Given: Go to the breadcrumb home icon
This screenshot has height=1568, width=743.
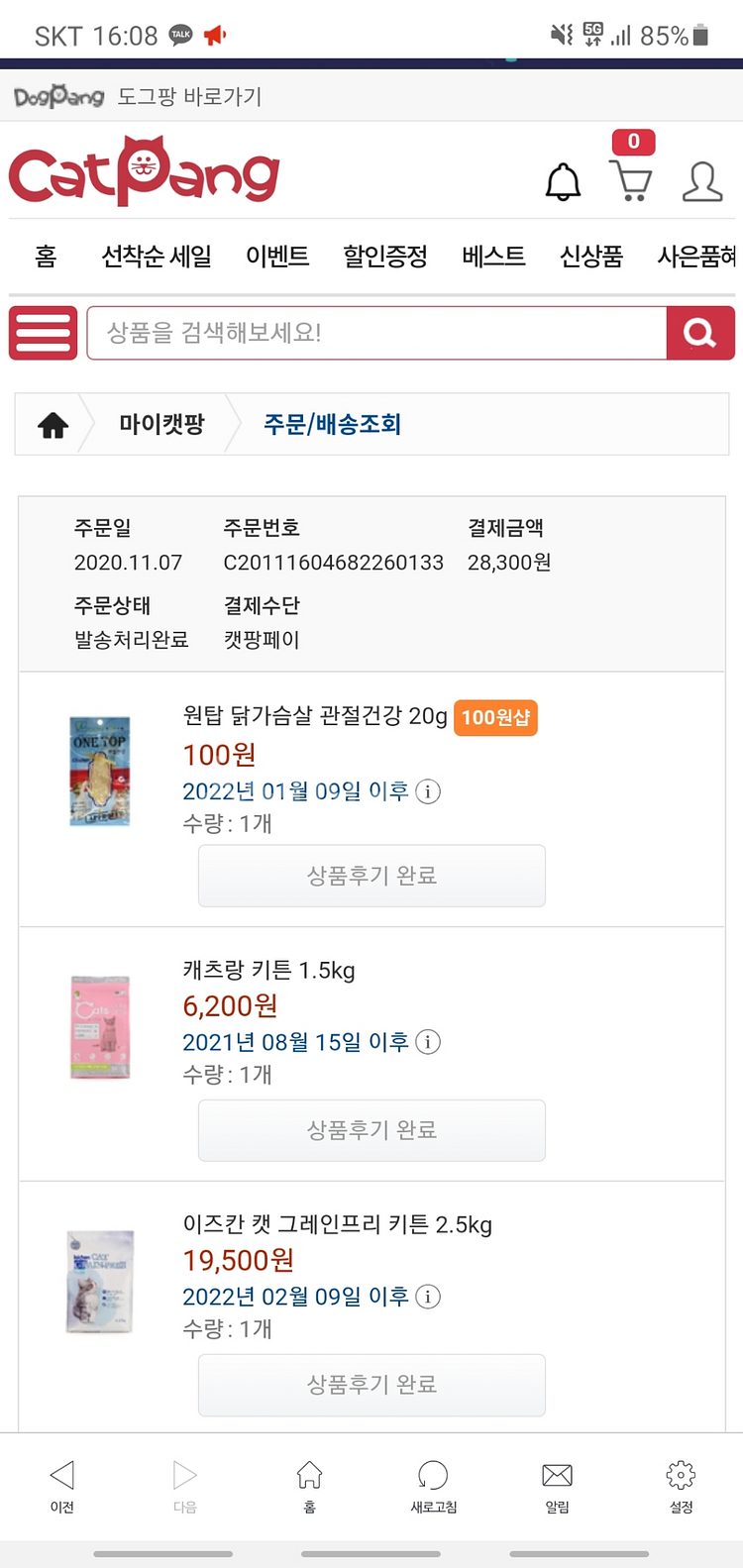Looking at the screenshot, I should (53, 425).
